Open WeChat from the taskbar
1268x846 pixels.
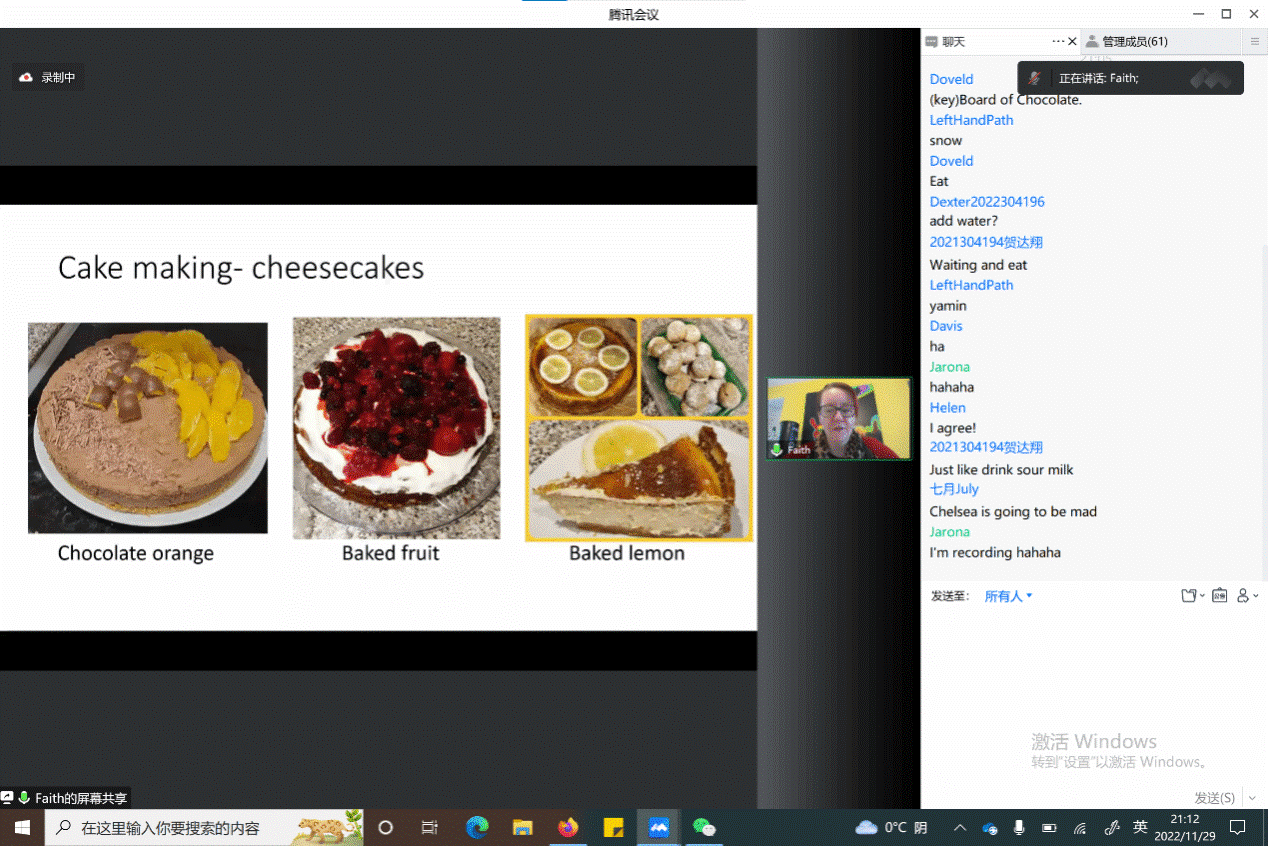pyautogui.click(x=704, y=828)
